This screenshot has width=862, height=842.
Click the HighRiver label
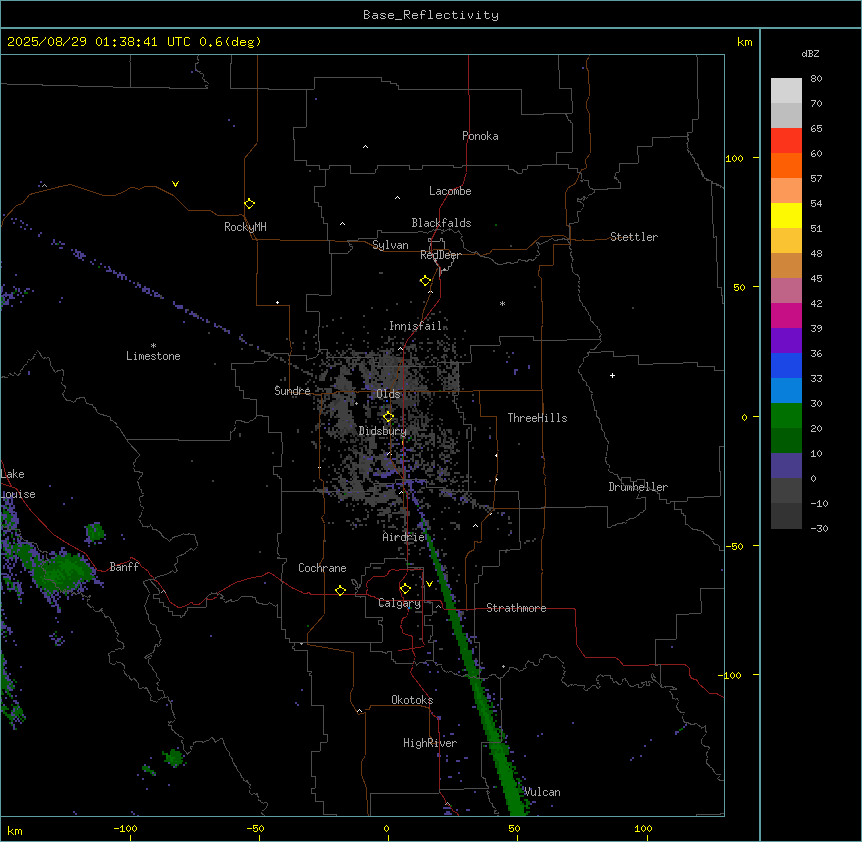430,743
